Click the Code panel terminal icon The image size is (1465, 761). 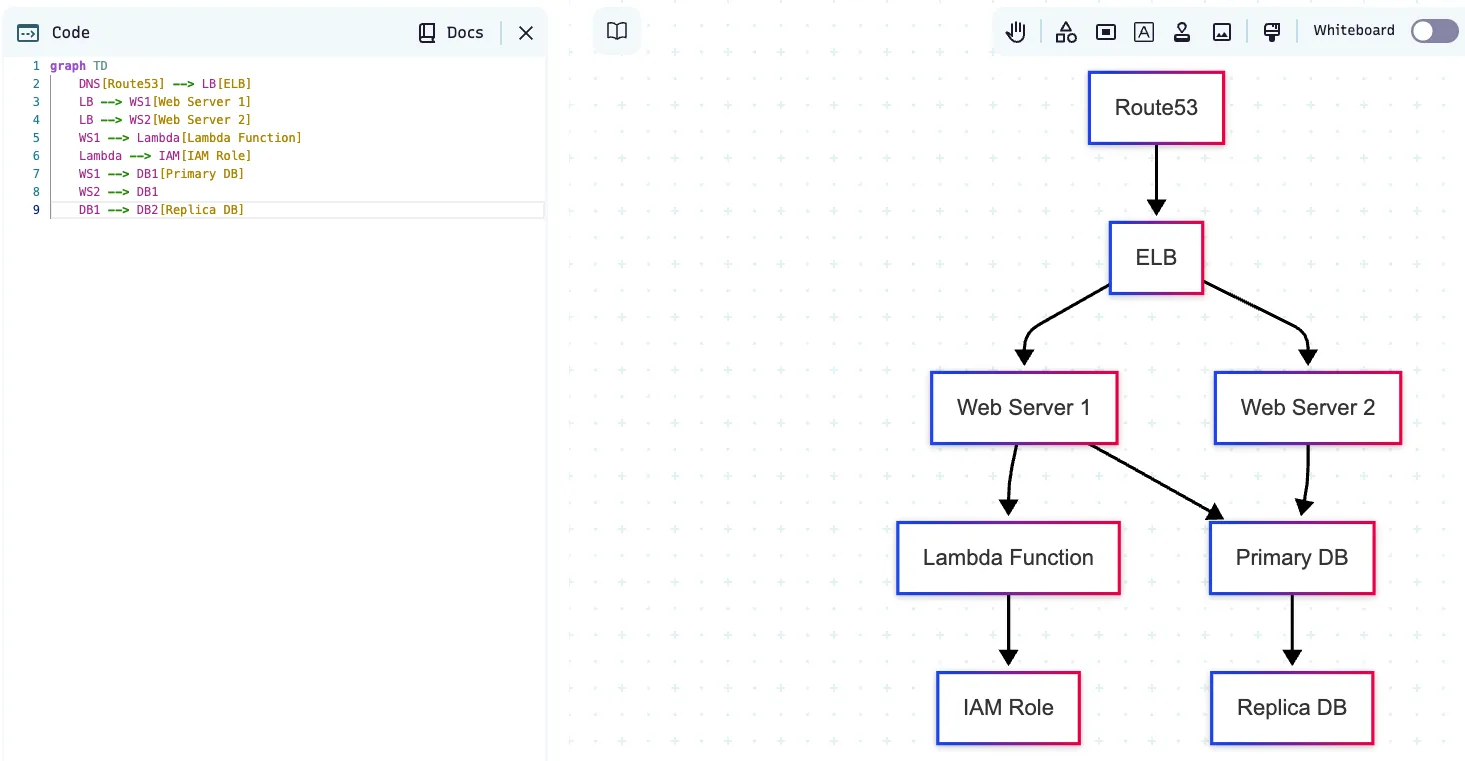[x=28, y=33]
